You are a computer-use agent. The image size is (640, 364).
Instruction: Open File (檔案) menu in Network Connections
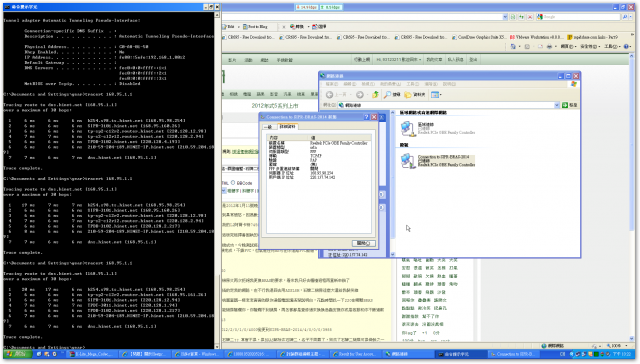(x=332, y=84)
